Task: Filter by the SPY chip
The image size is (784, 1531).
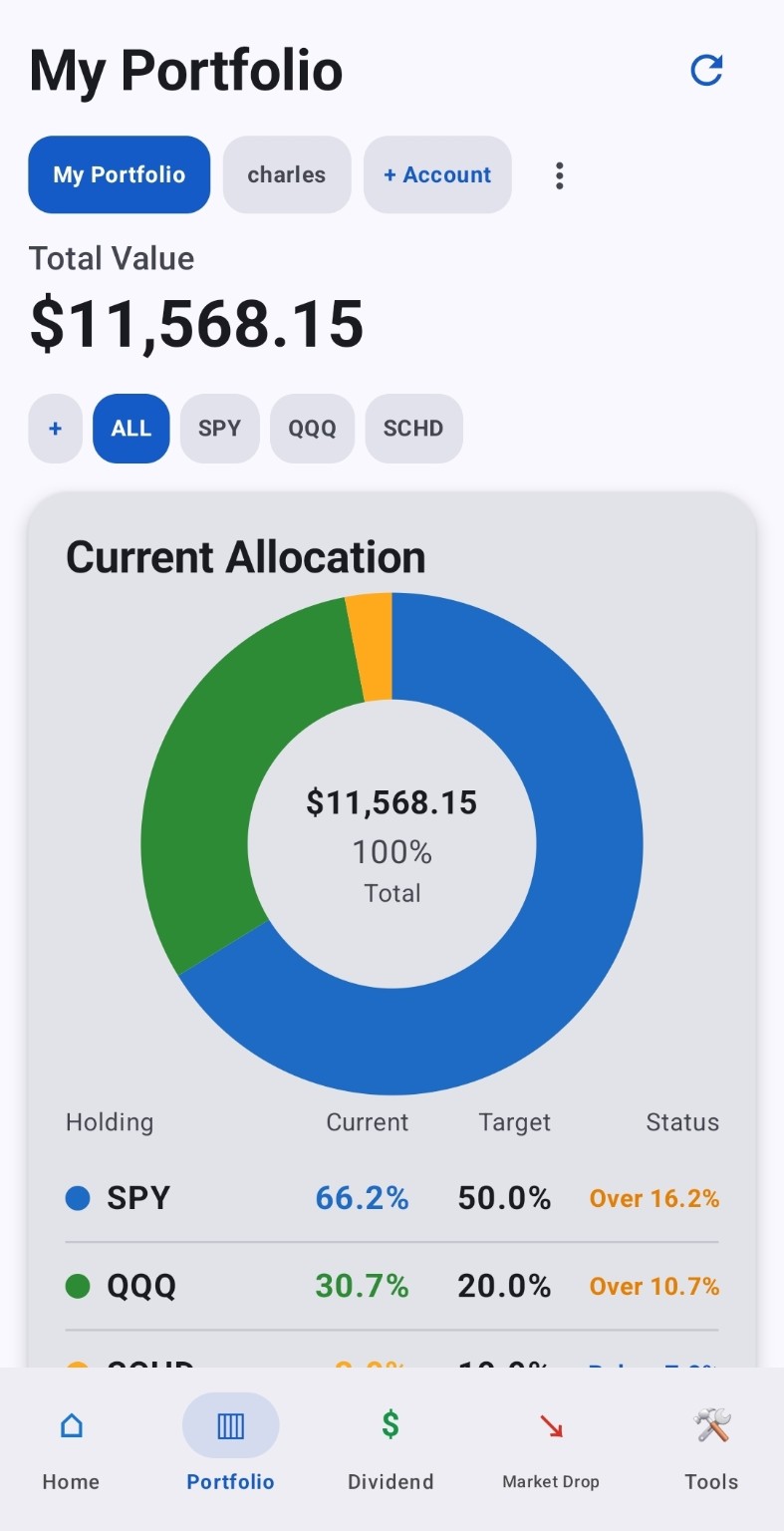Action: point(220,429)
